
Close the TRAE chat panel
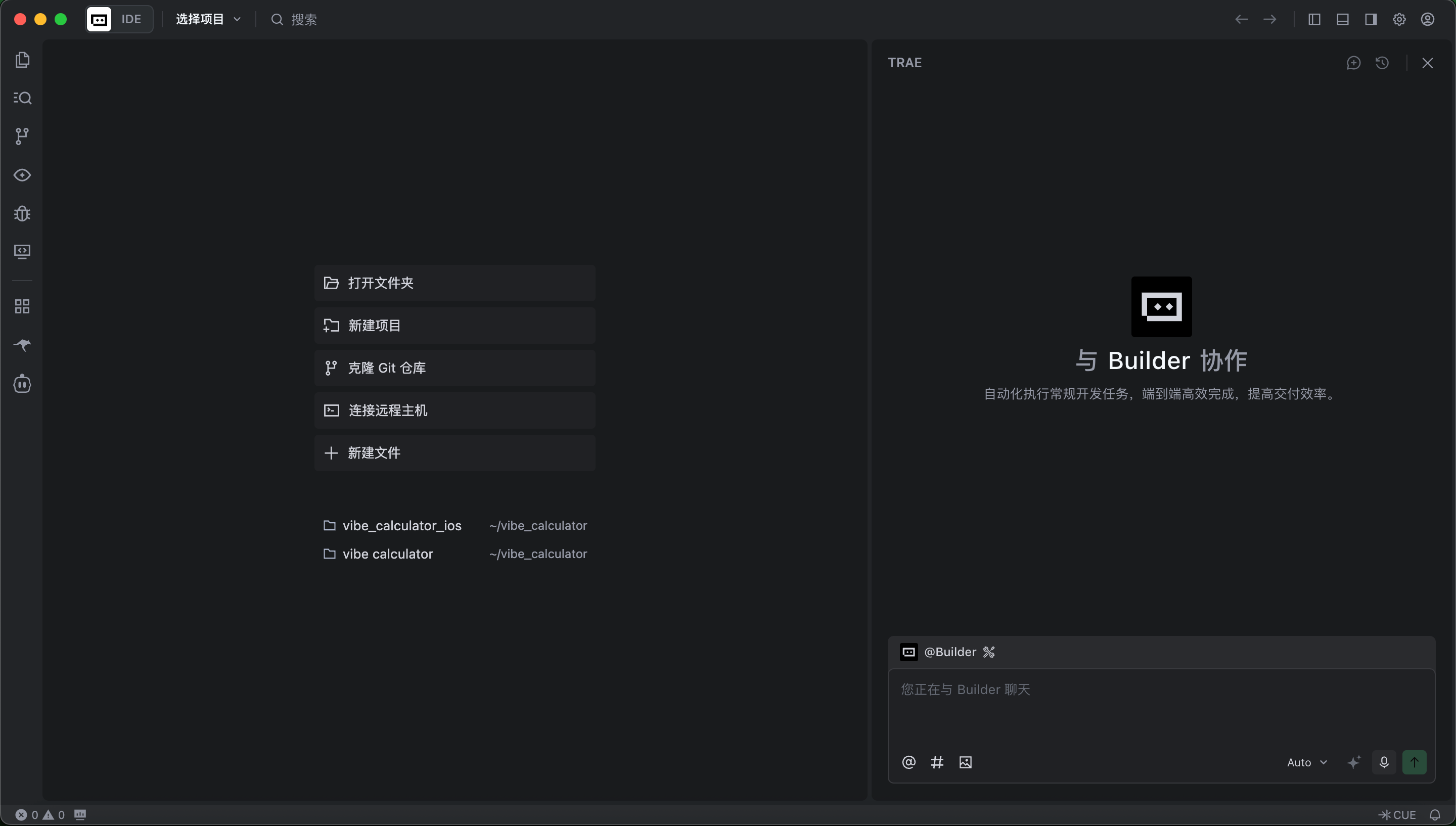tap(1428, 62)
